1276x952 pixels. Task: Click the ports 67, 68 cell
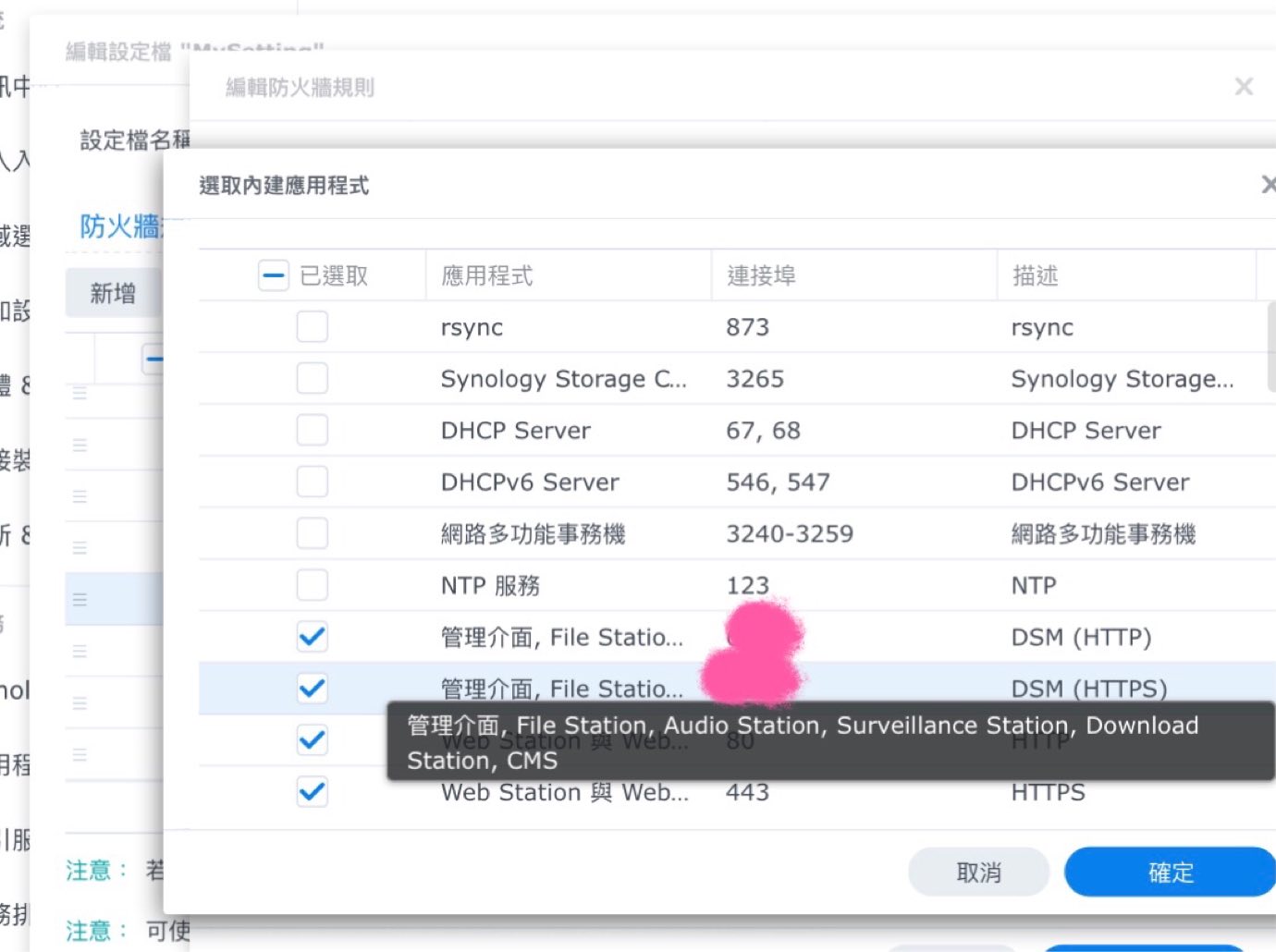click(x=764, y=431)
